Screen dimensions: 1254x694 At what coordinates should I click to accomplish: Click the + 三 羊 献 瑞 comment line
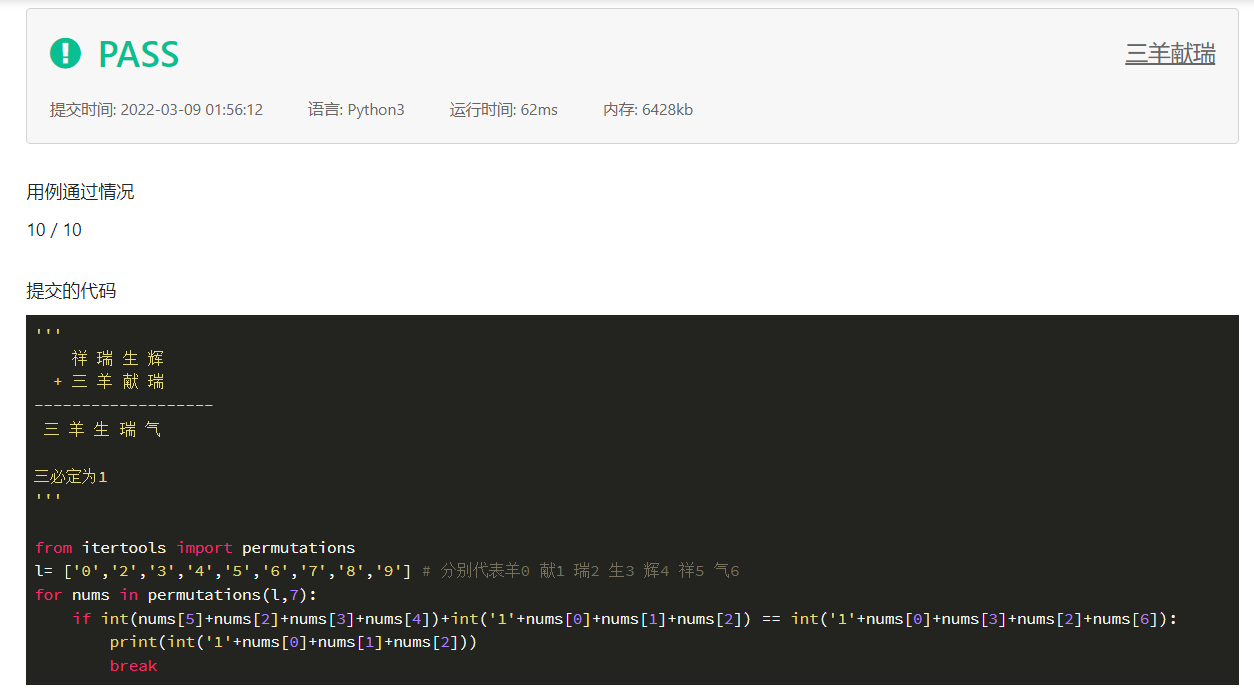click(x=108, y=381)
